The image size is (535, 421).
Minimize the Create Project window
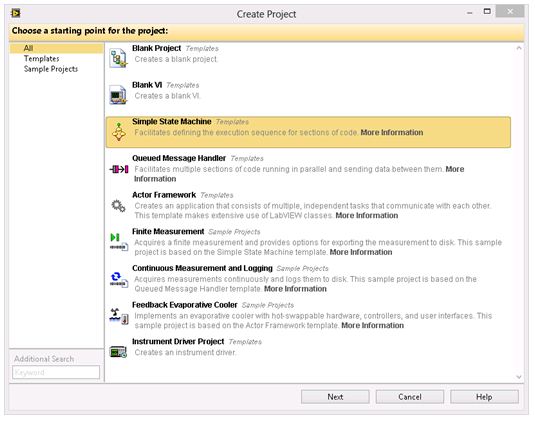pyautogui.click(x=470, y=13)
